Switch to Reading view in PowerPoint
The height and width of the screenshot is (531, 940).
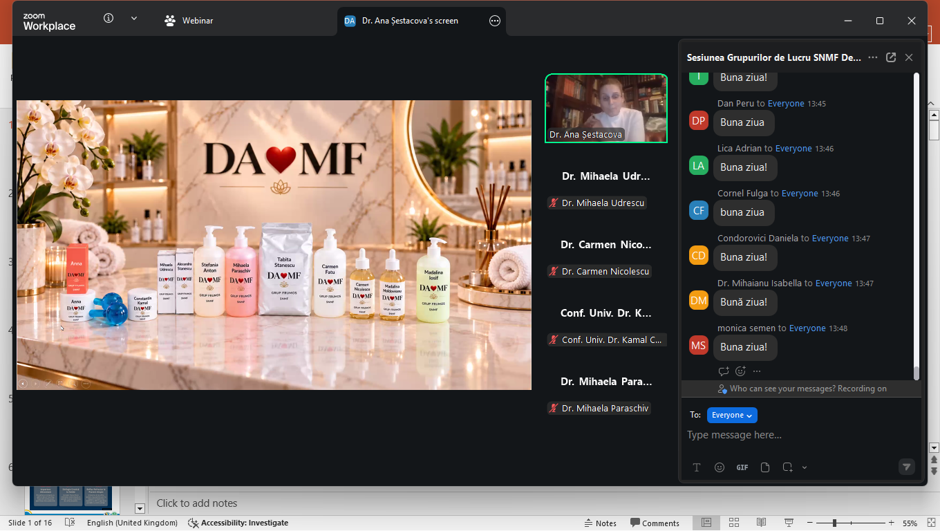point(761,523)
